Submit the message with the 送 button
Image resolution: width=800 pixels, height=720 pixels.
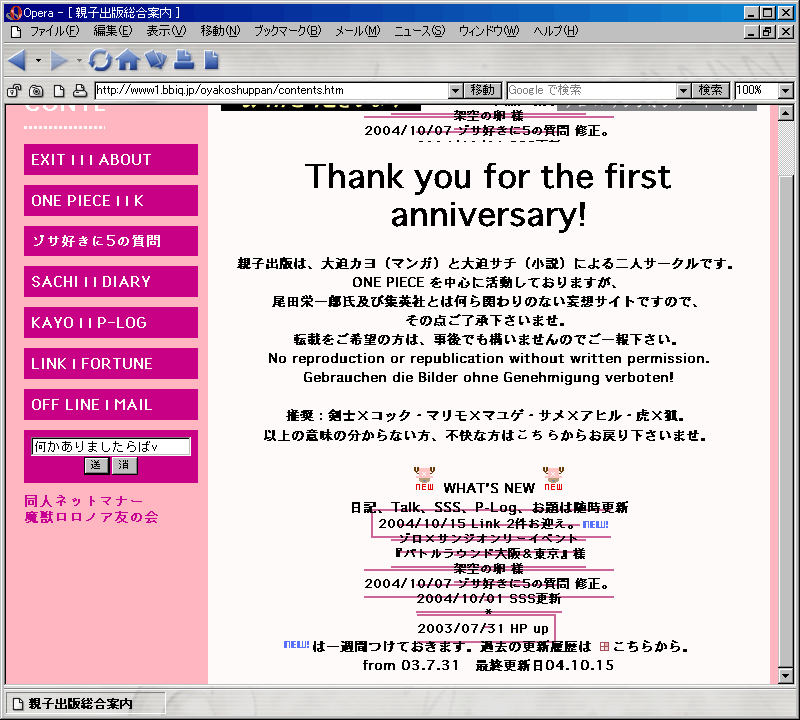96,465
